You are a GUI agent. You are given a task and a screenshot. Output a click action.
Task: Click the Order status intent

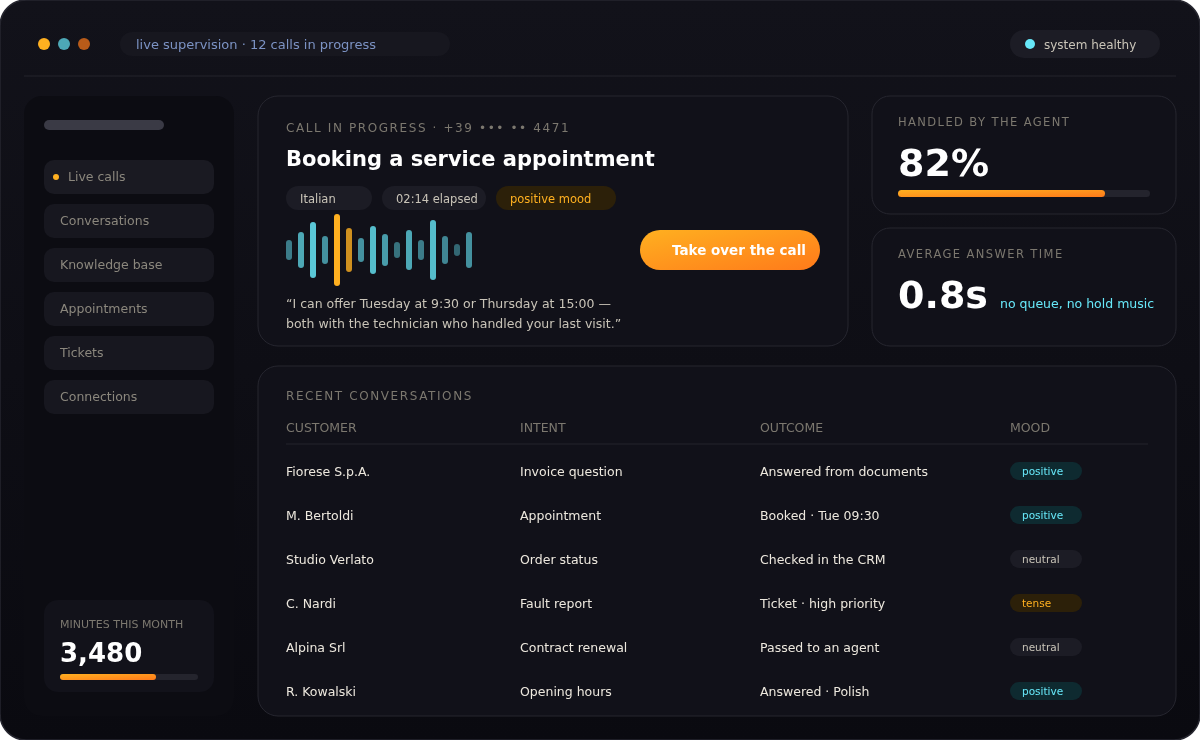point(559,560)
